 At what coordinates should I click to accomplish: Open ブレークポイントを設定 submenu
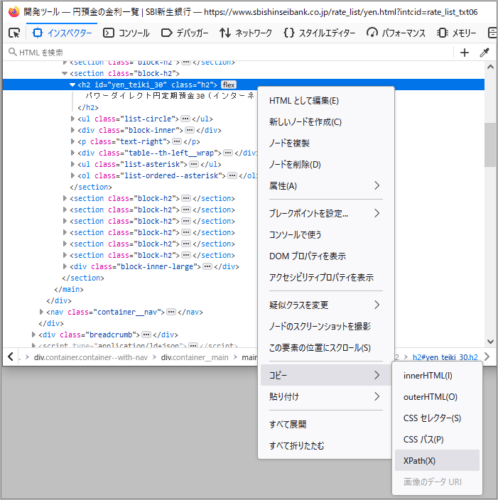tap(326, 213)
